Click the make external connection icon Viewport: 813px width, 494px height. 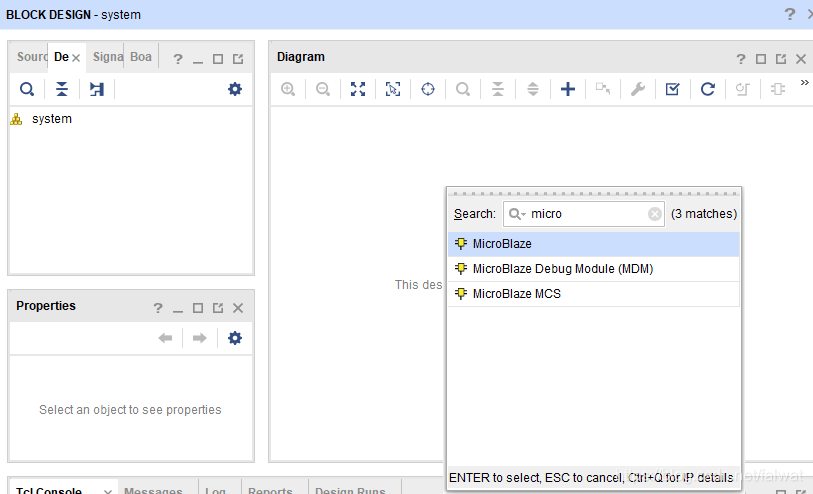pos(602,89)
